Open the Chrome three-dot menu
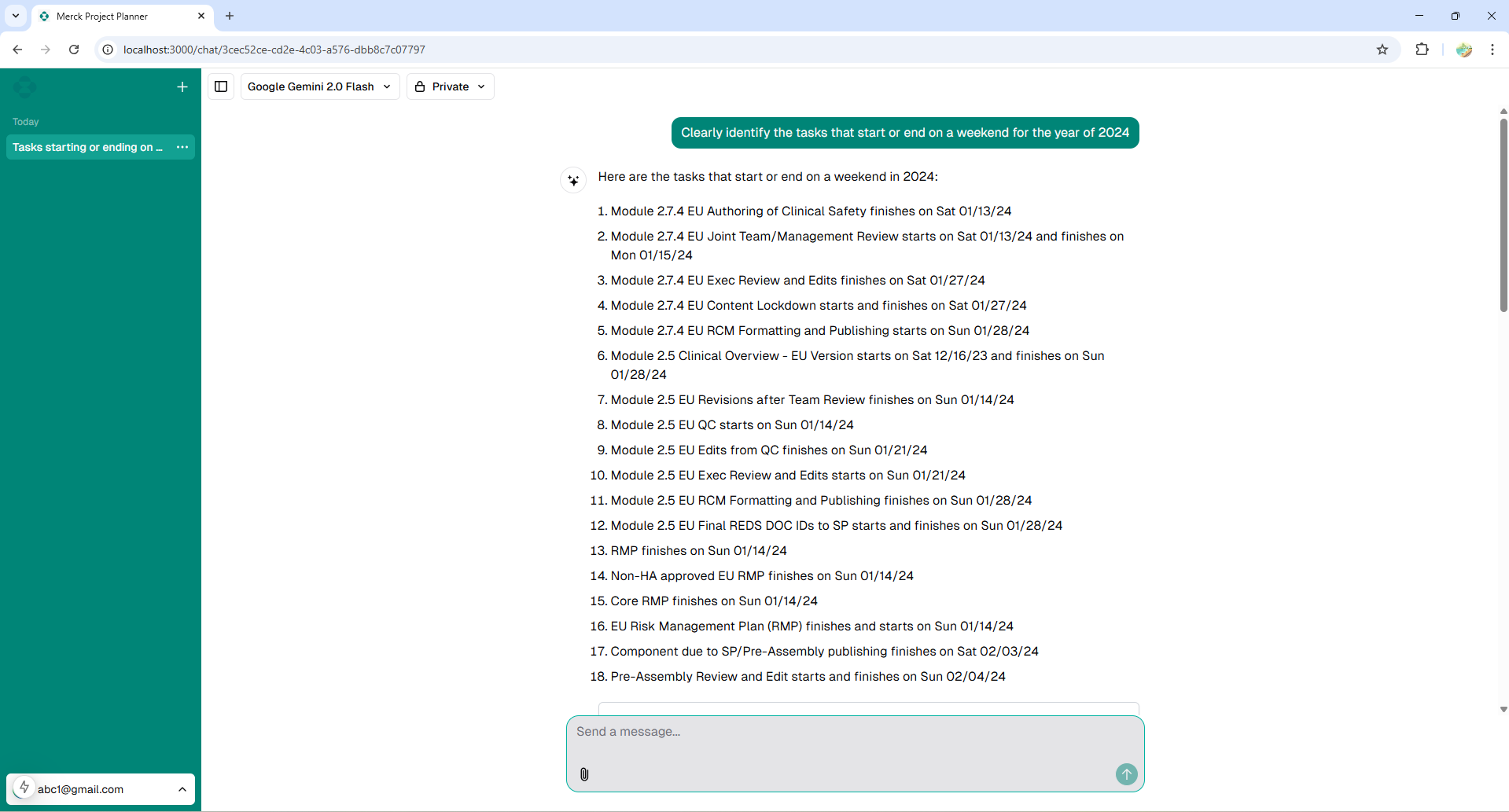Screen dimensions: 1509x812 [x=1492, y=50]
